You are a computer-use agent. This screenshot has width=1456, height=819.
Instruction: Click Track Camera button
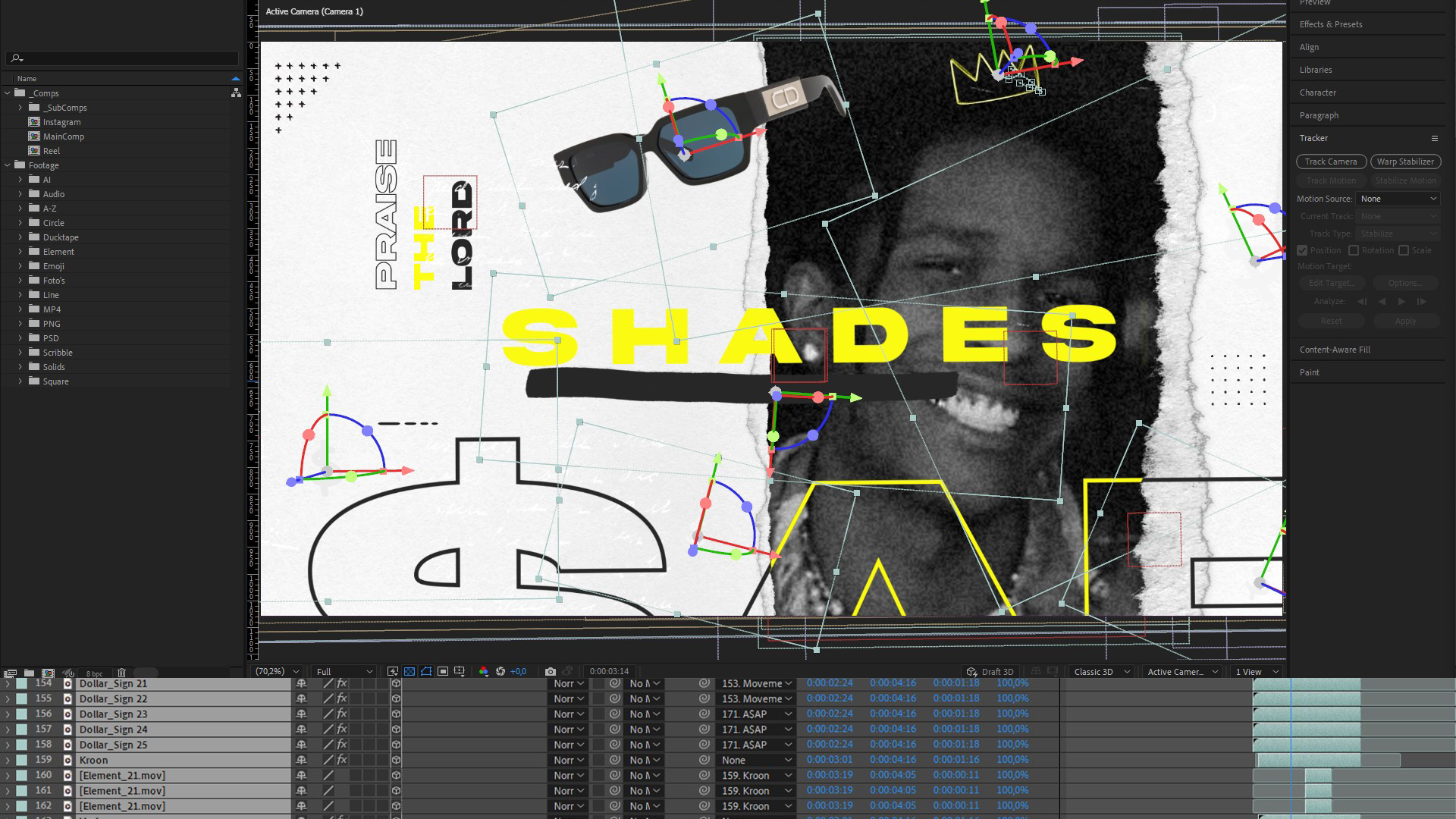(1331, 162)
